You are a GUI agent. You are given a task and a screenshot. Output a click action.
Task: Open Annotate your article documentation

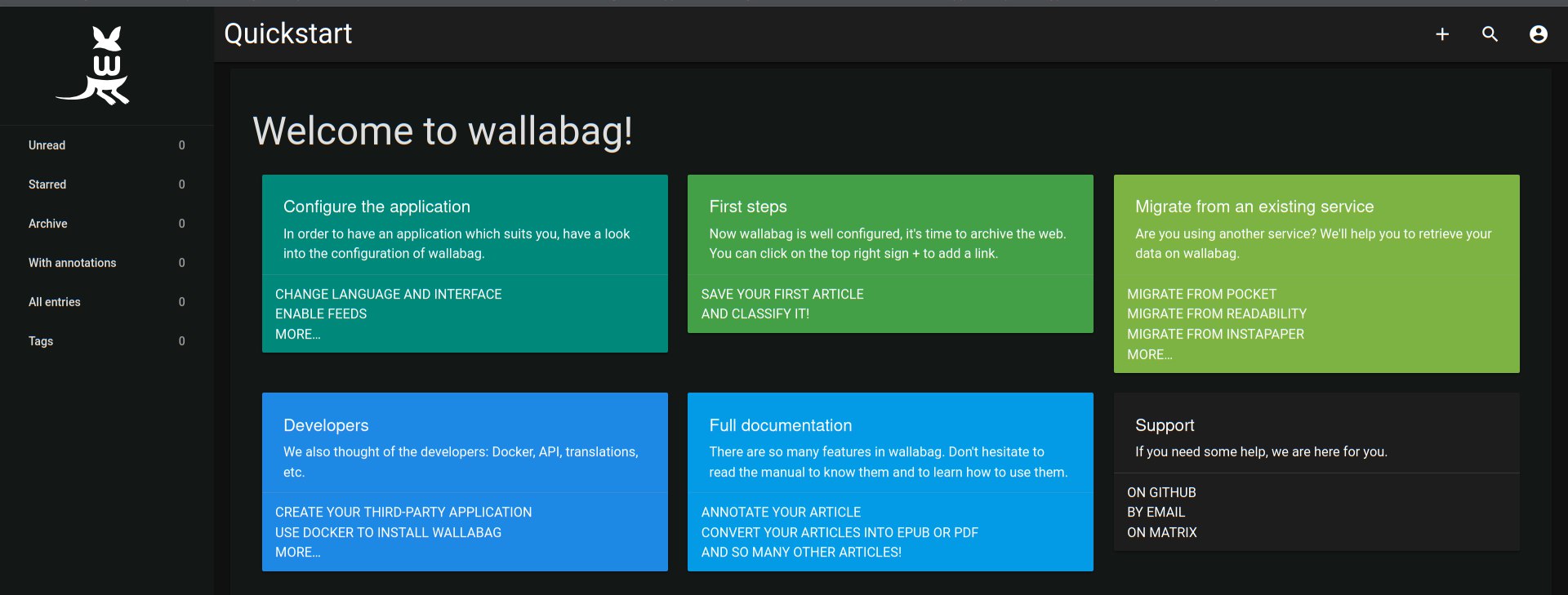(x=781, y=513)
